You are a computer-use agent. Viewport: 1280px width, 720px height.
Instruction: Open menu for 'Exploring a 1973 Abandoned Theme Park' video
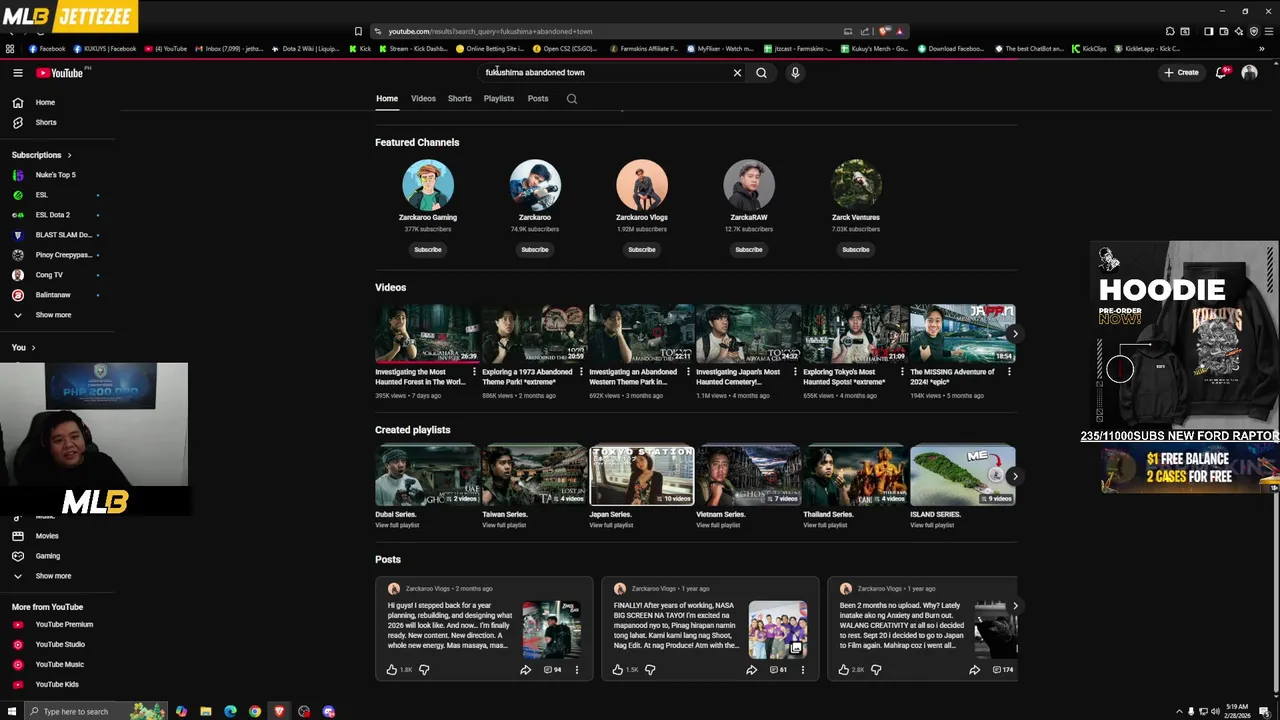point(581,372)
